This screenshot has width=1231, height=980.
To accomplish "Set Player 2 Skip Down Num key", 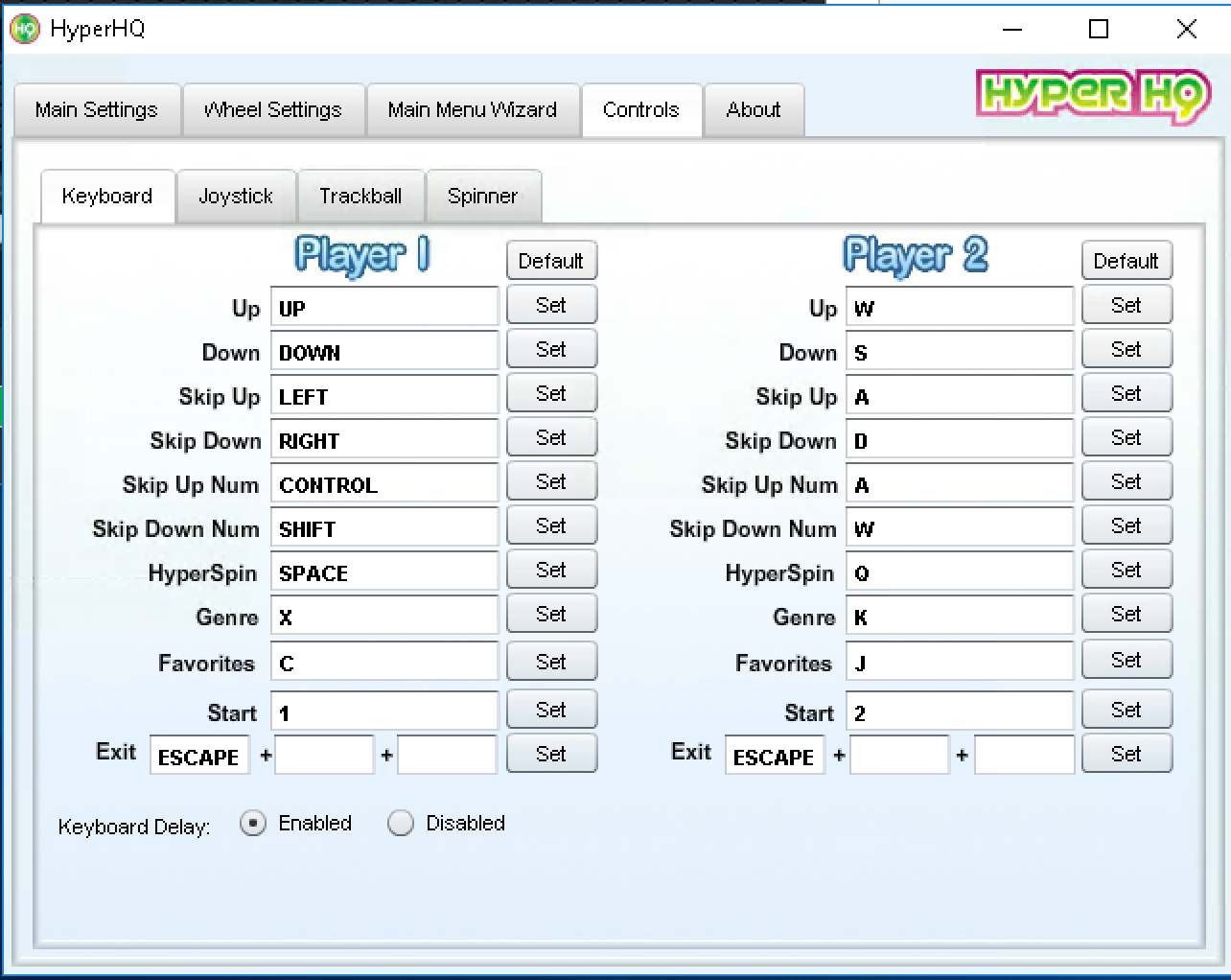I will click(1126, 525).
